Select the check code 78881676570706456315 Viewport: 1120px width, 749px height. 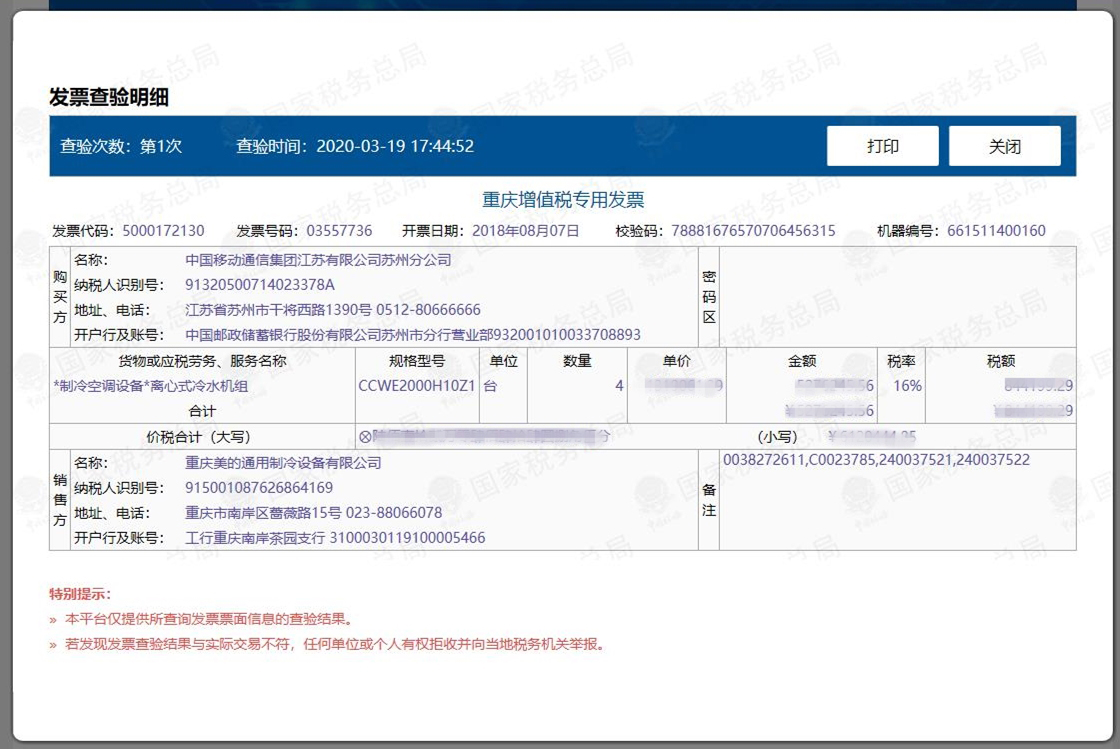pos(753,231)
